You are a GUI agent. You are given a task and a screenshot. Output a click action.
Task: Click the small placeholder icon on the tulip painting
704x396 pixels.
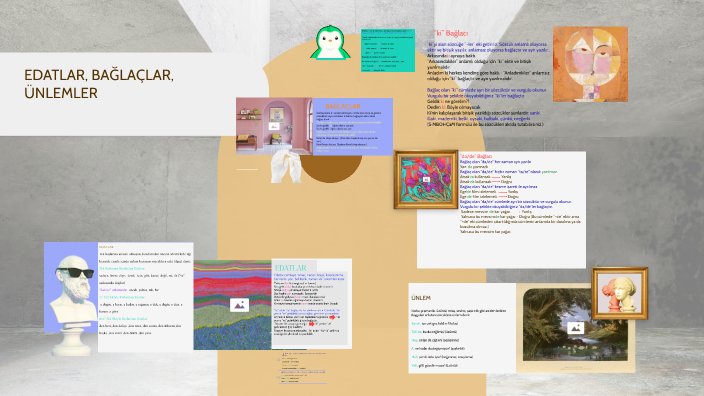tap(426, 180)
